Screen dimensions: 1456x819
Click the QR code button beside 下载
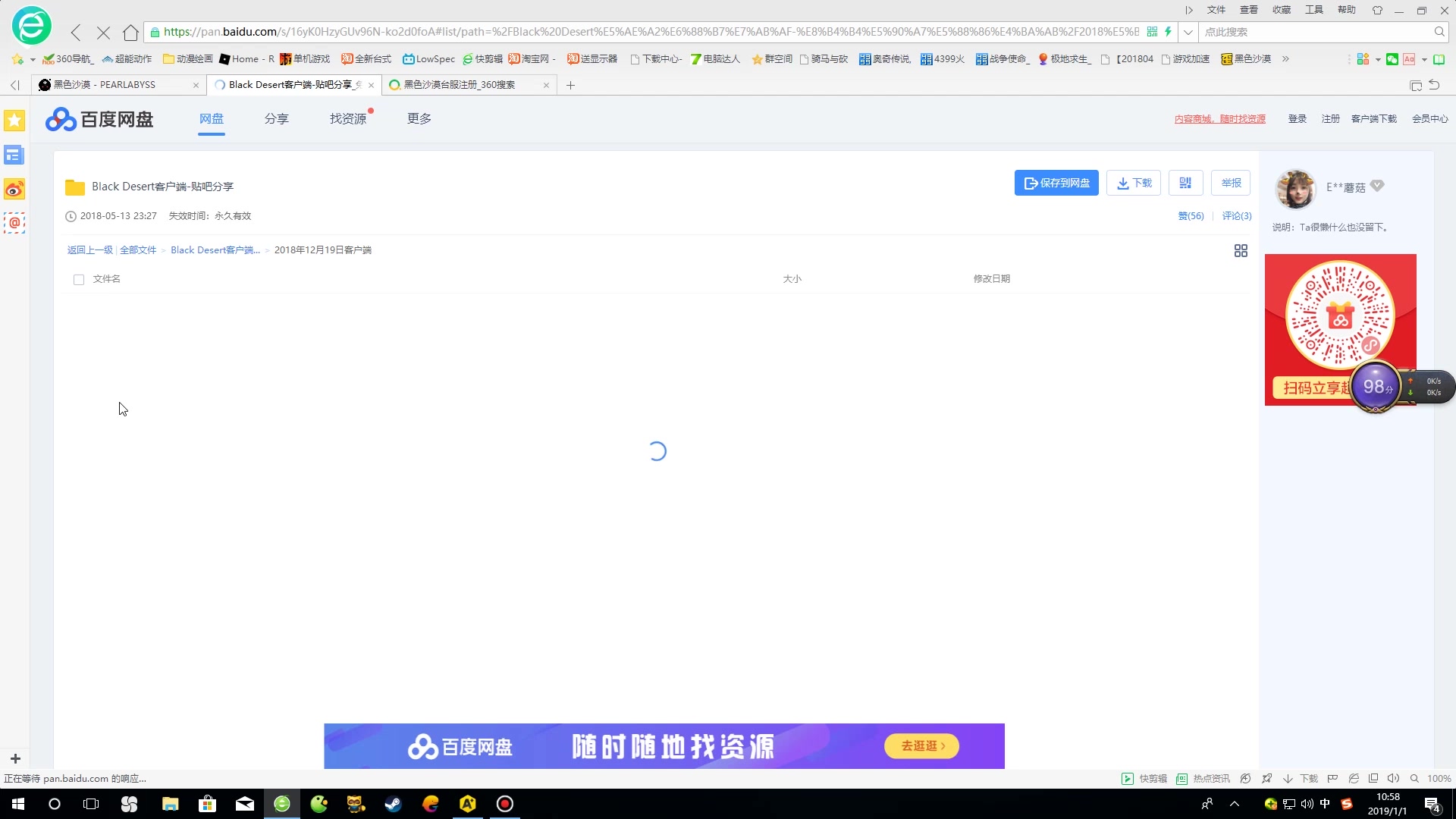click(1185, 183)
